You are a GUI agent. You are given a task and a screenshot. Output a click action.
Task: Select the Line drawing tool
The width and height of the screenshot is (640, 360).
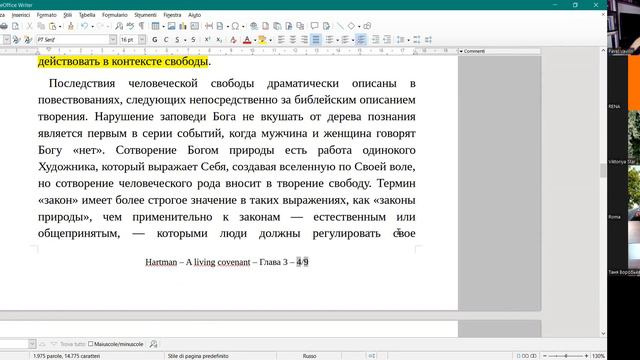340,26
